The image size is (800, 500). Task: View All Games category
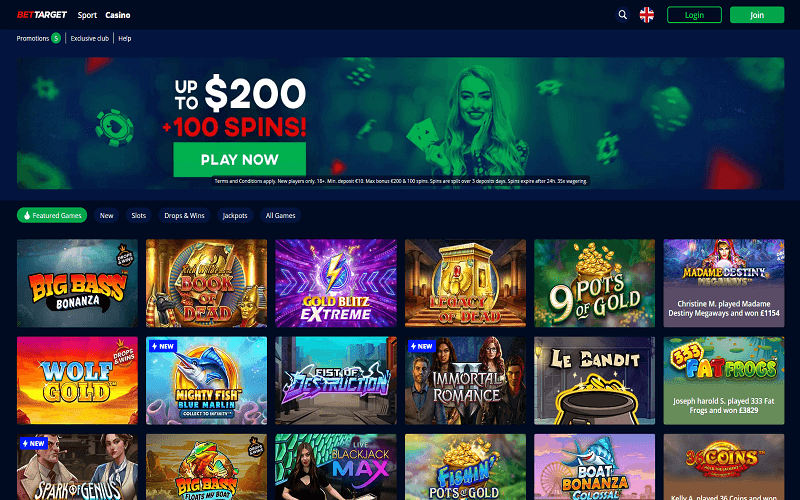(x=281, y=215)
